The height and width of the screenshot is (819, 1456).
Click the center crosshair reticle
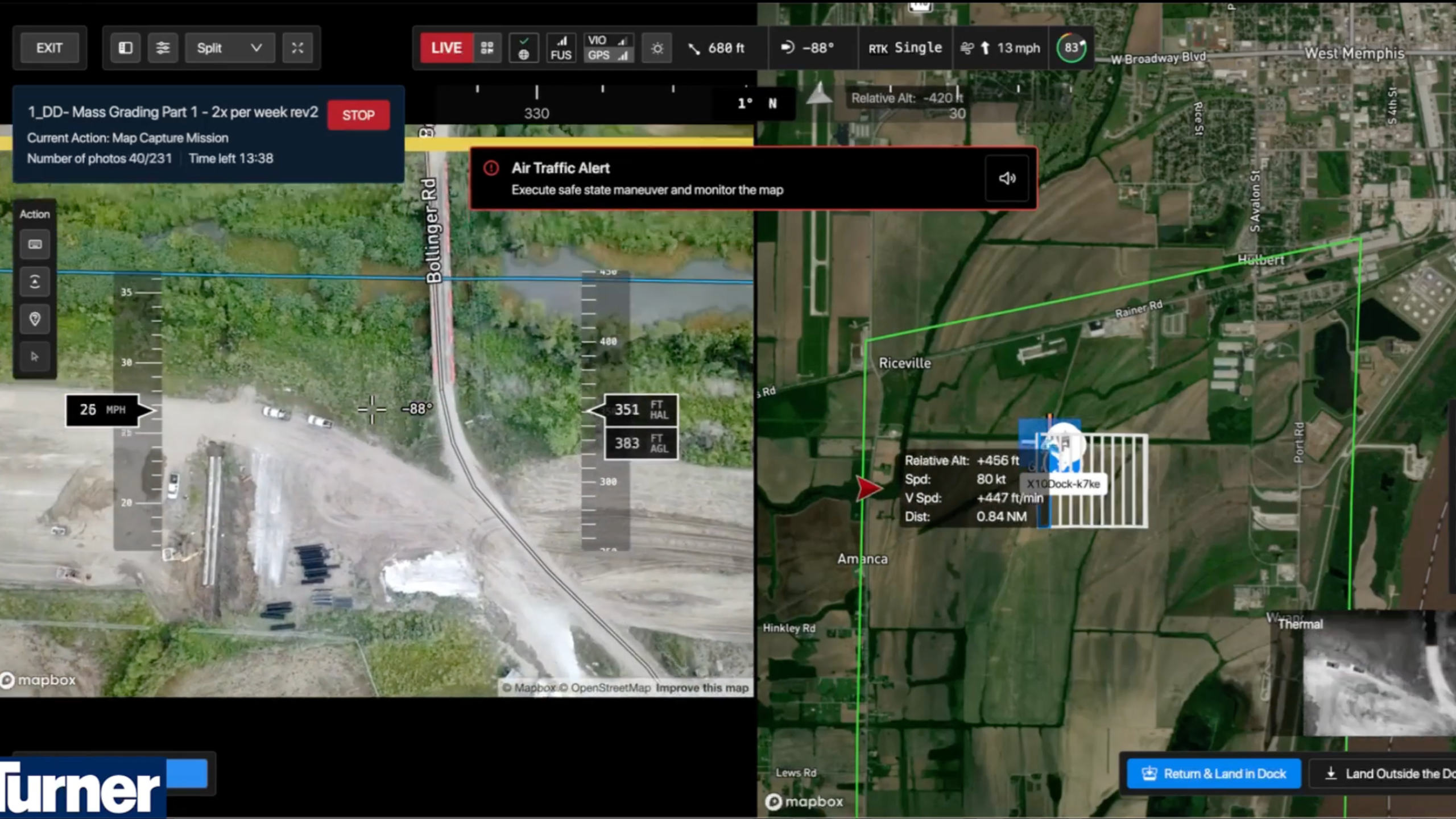click(372, 409)
